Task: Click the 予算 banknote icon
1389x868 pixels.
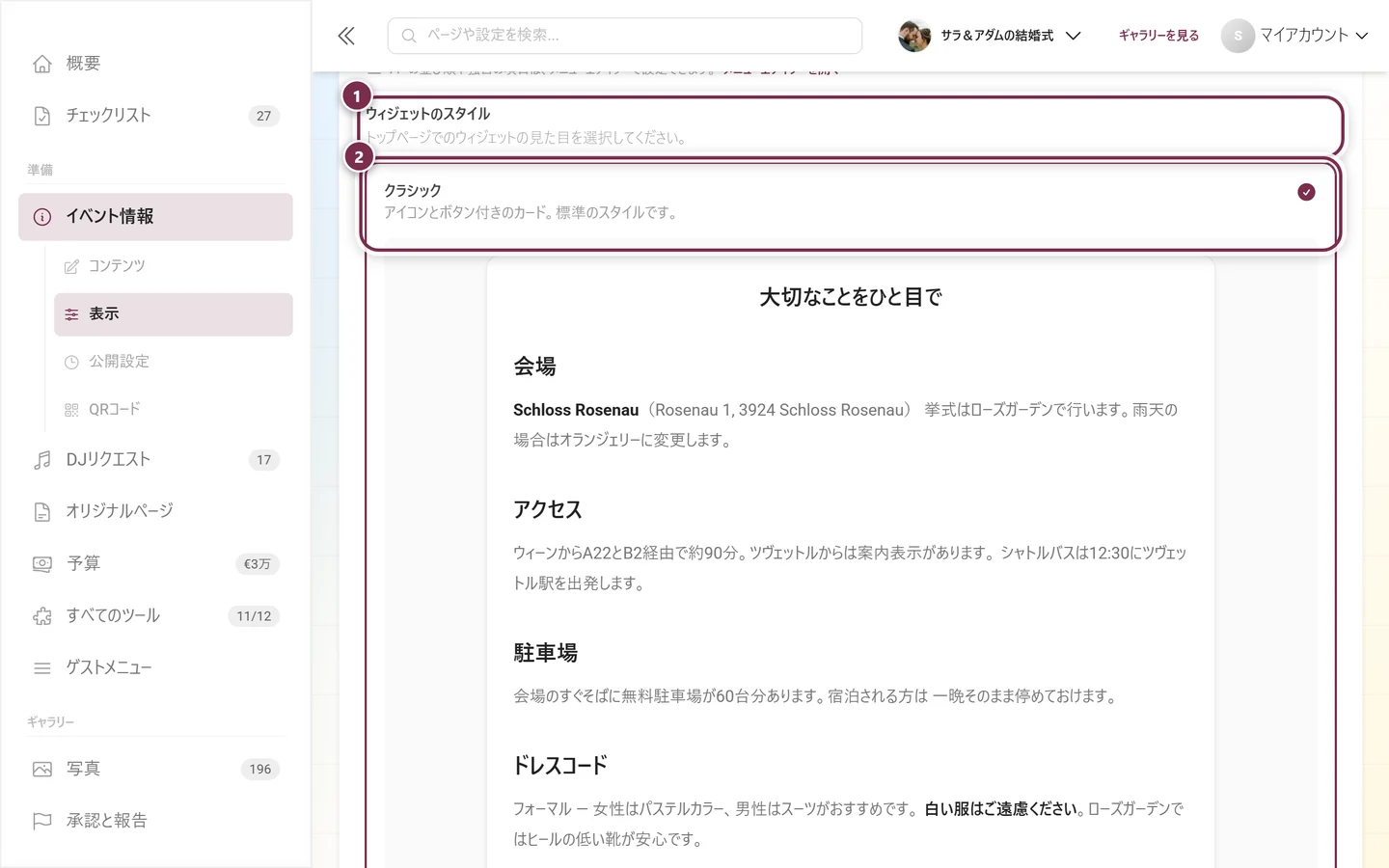Action: click(x=42, y=564)
